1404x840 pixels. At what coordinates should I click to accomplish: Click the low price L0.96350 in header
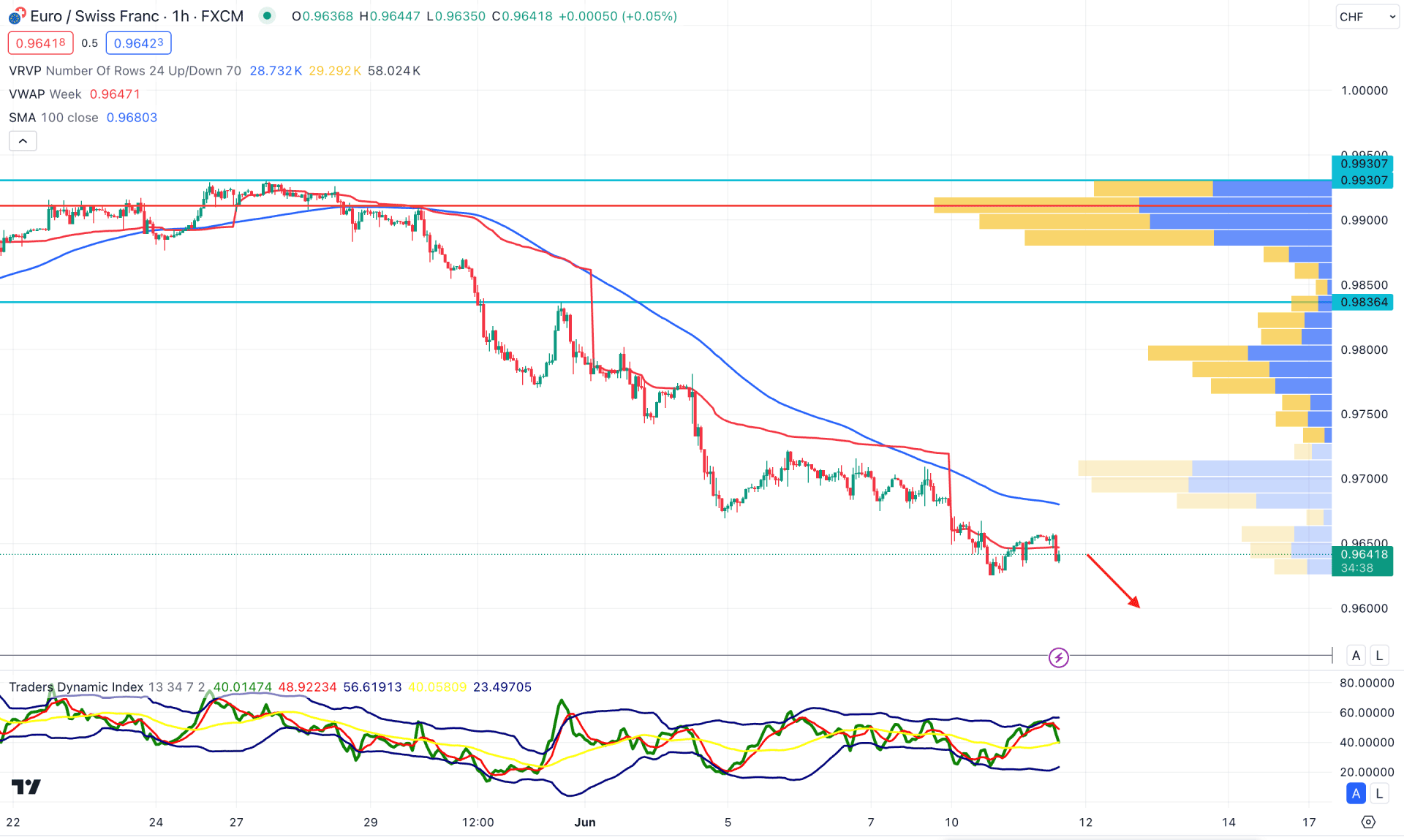[x=456, y=16]
